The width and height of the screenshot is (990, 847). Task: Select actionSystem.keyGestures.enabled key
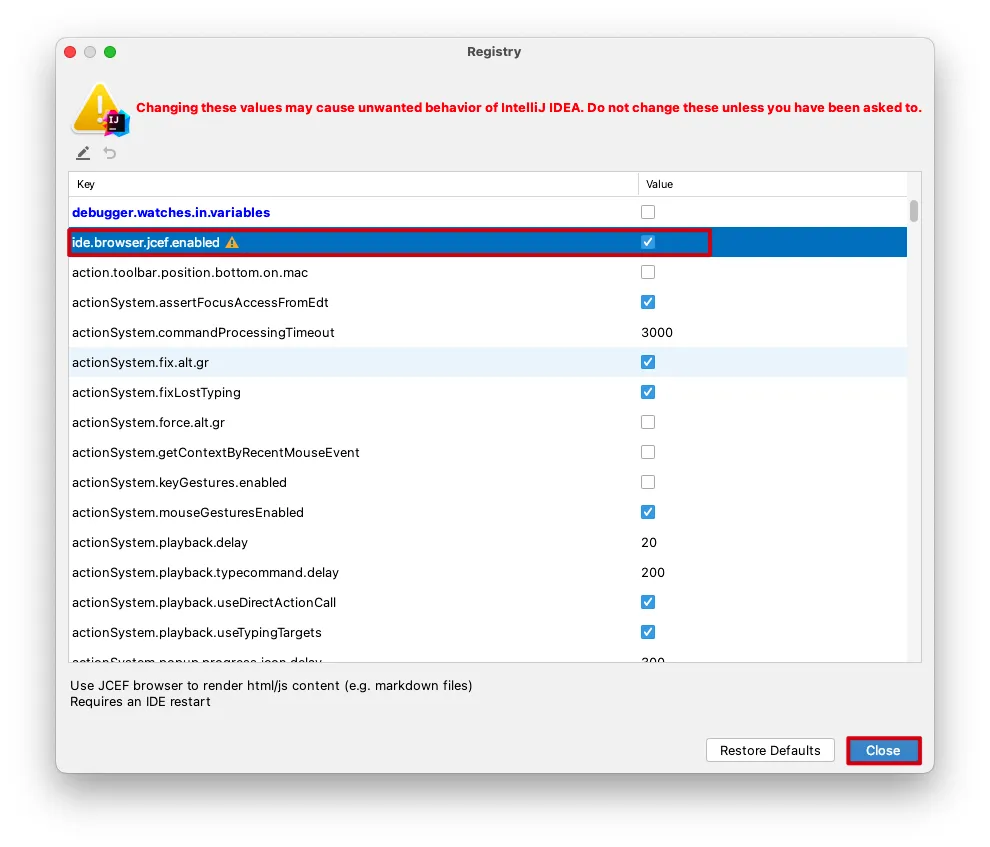179,482
